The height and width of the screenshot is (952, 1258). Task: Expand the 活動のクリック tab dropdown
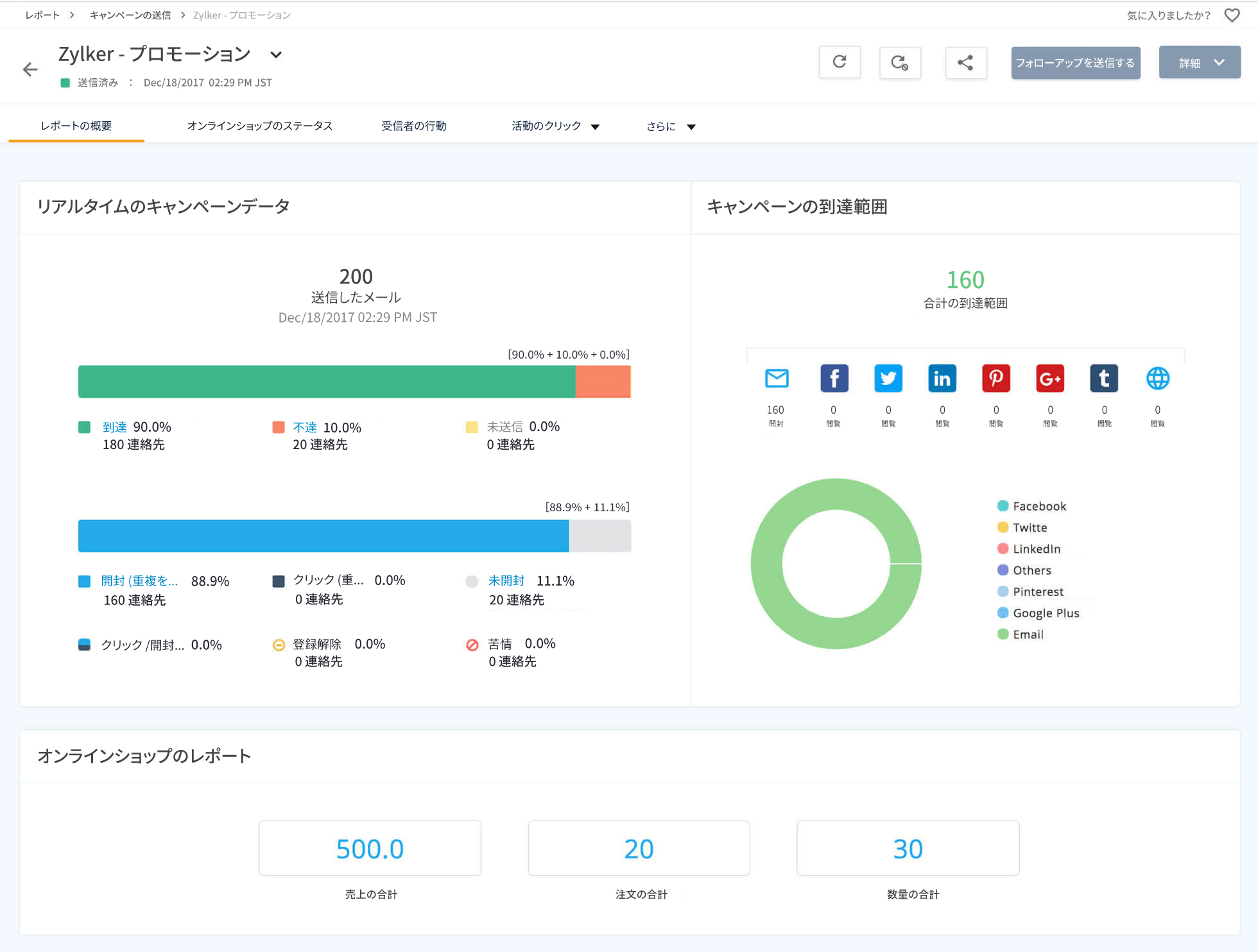595,127
